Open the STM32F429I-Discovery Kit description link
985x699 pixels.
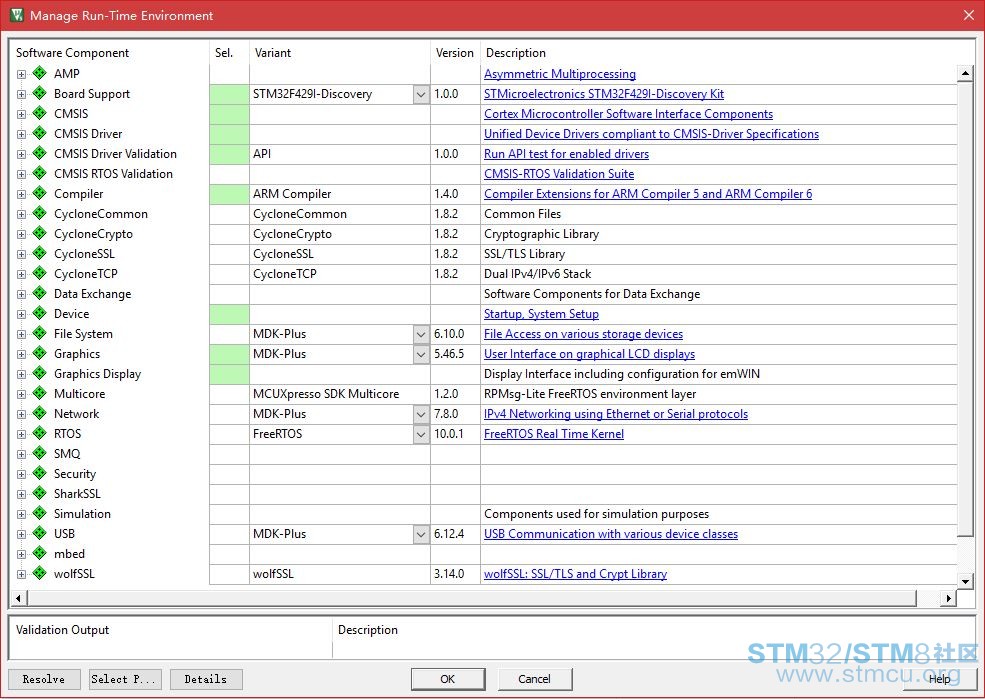click(x=604, y=94)
